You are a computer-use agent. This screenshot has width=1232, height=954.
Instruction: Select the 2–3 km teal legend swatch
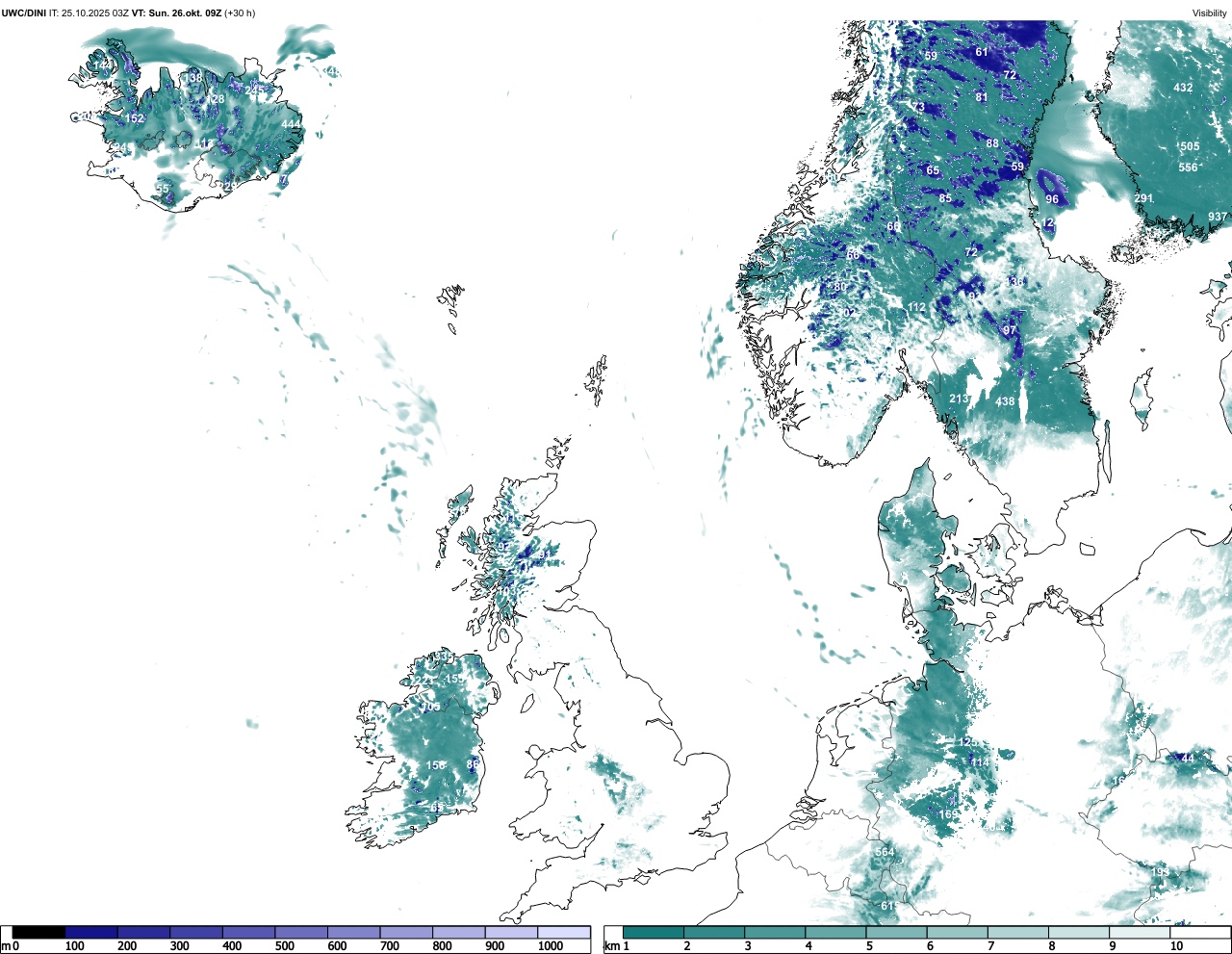[714, 932]
